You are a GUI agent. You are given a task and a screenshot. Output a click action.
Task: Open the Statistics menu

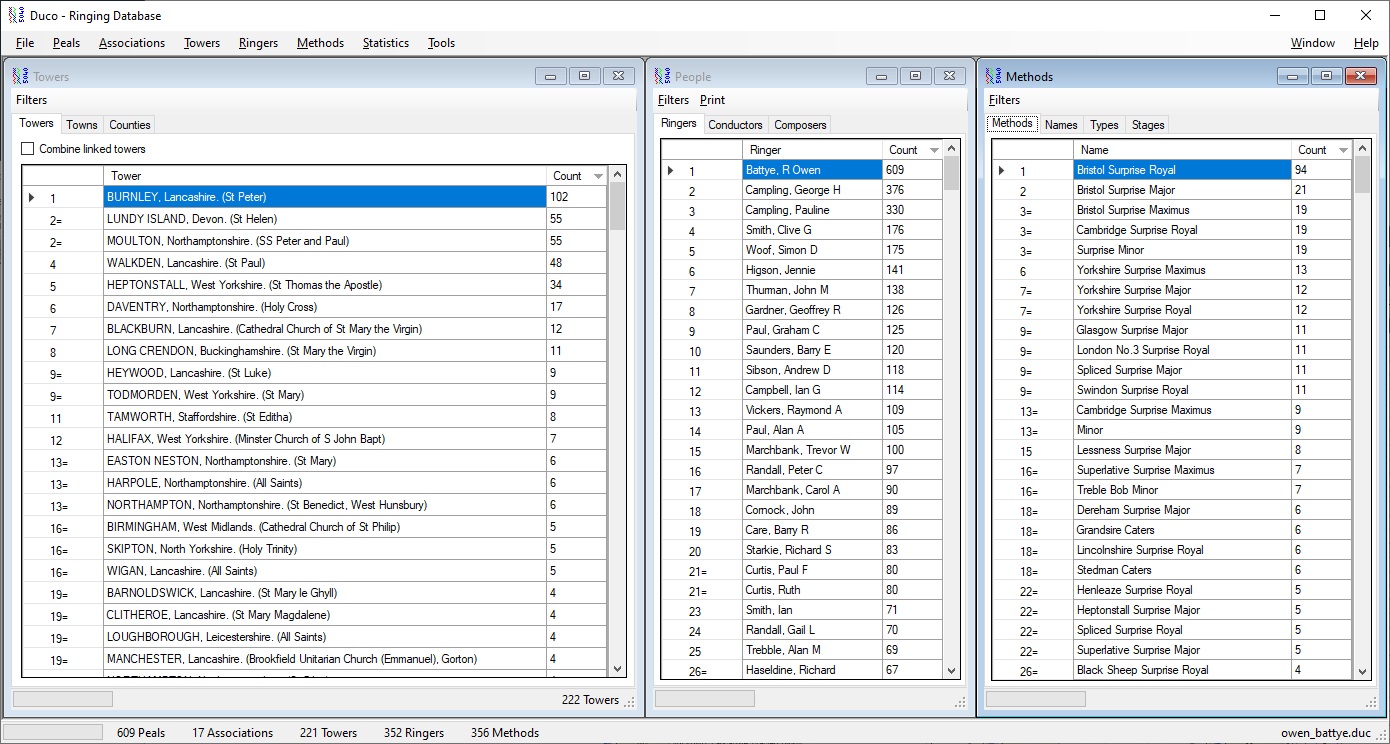(x=385, y=43)
